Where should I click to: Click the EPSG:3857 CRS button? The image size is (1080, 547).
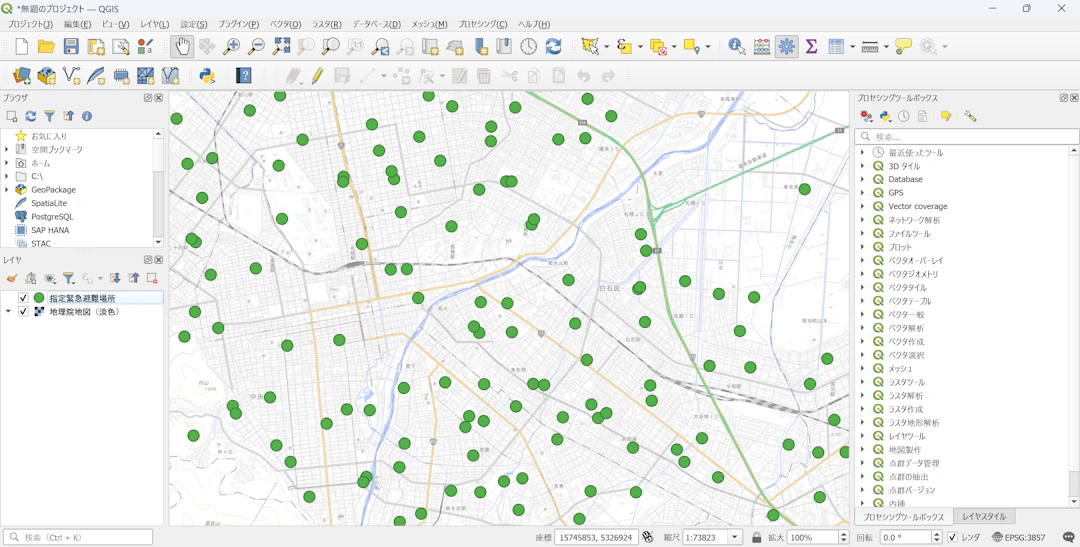(x=1019, y=537)
